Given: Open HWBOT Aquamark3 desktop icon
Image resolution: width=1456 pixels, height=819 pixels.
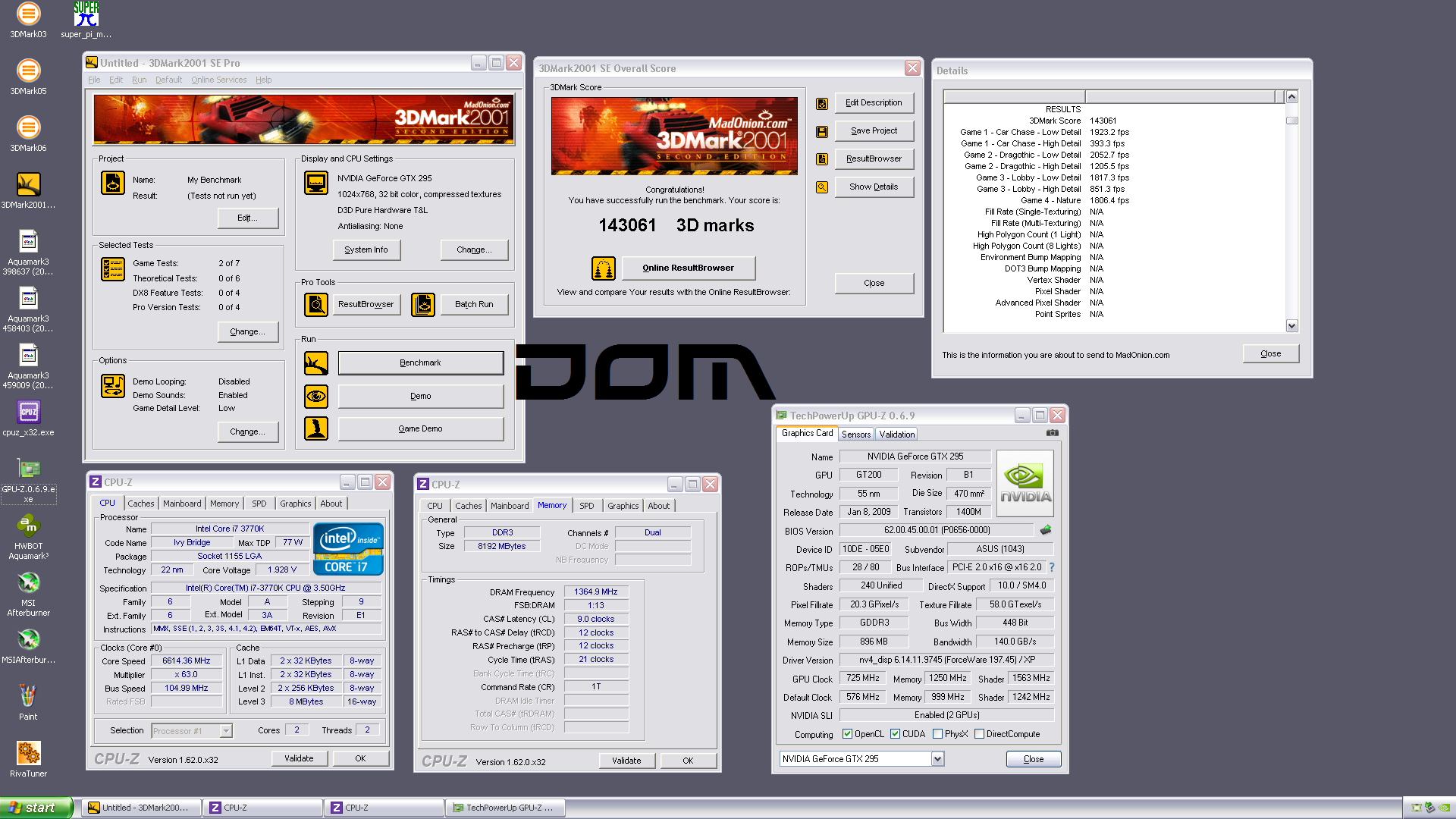Looking at the screenshot, I should coord(28,537).
